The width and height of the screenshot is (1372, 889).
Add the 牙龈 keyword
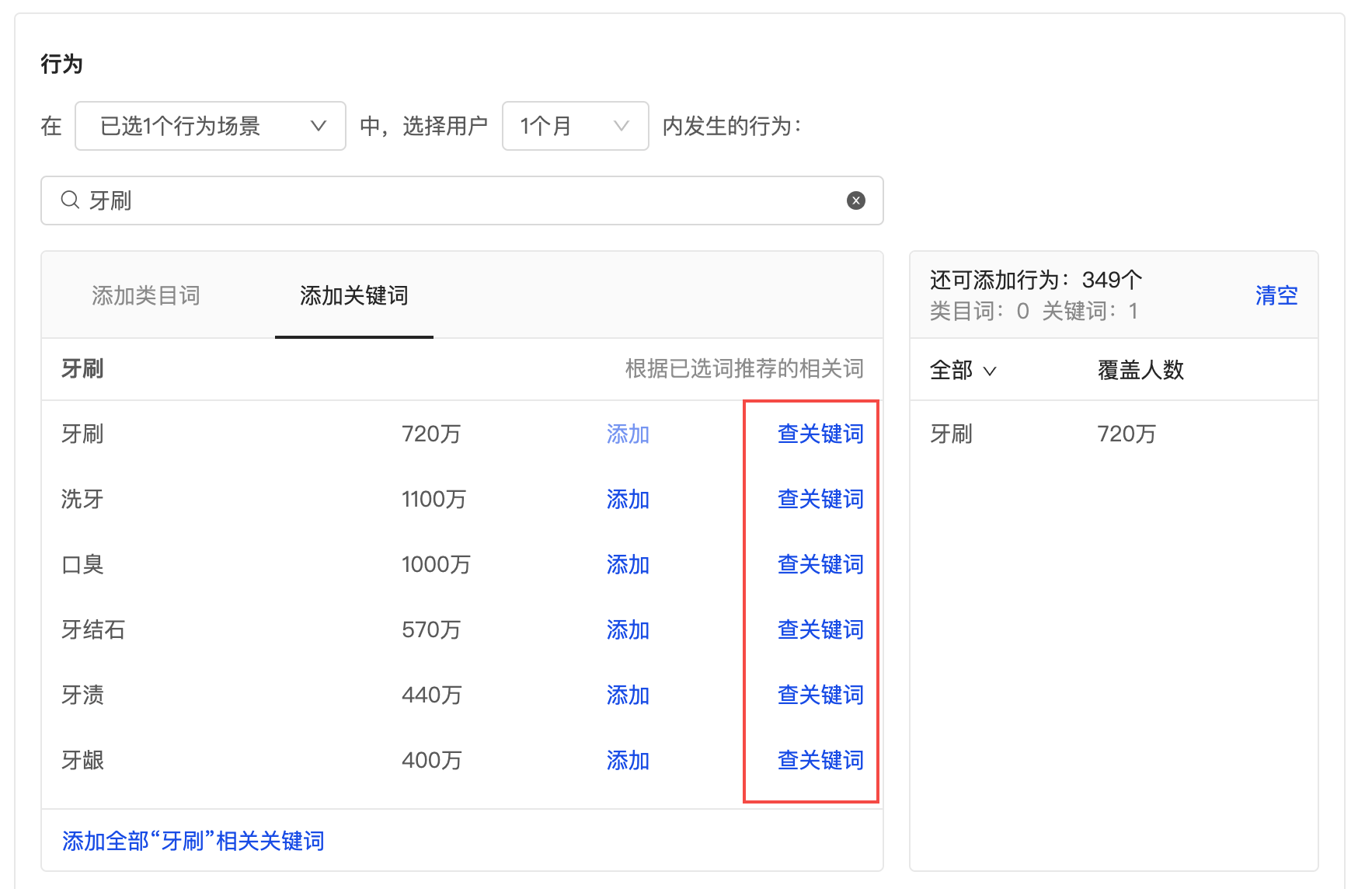coord(627,761)
